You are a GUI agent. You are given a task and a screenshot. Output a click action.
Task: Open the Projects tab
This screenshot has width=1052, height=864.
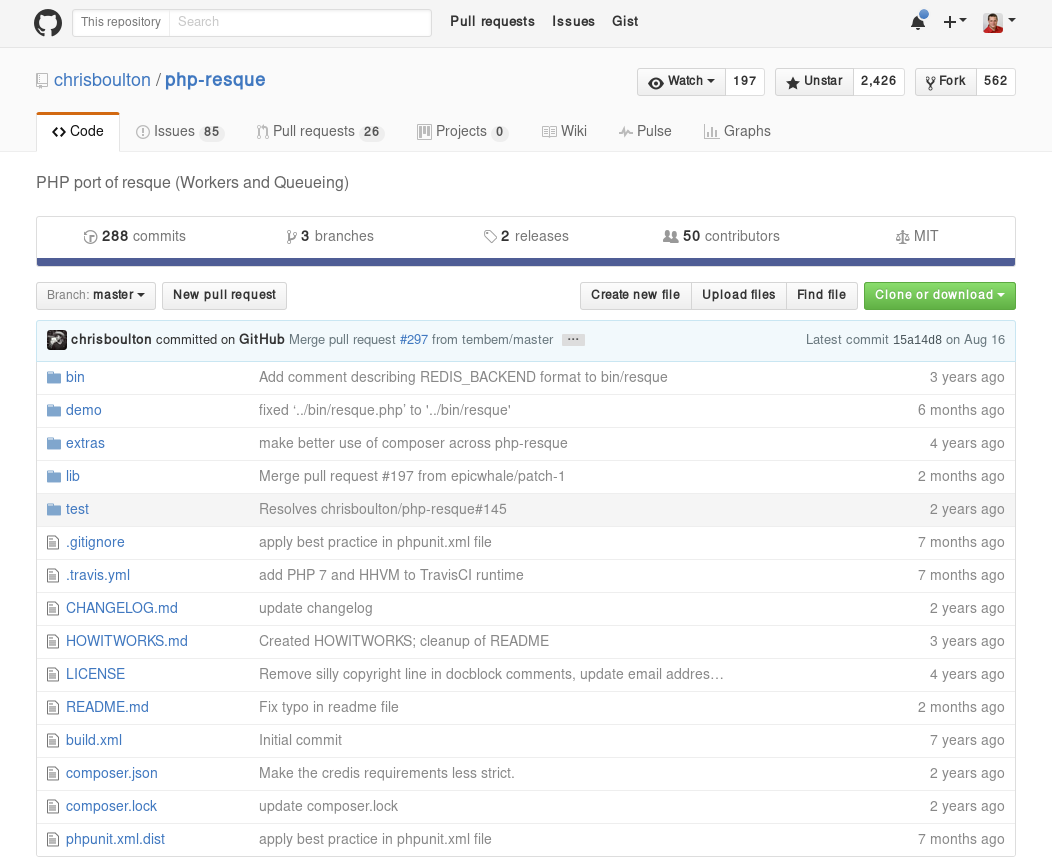point(462,131)
